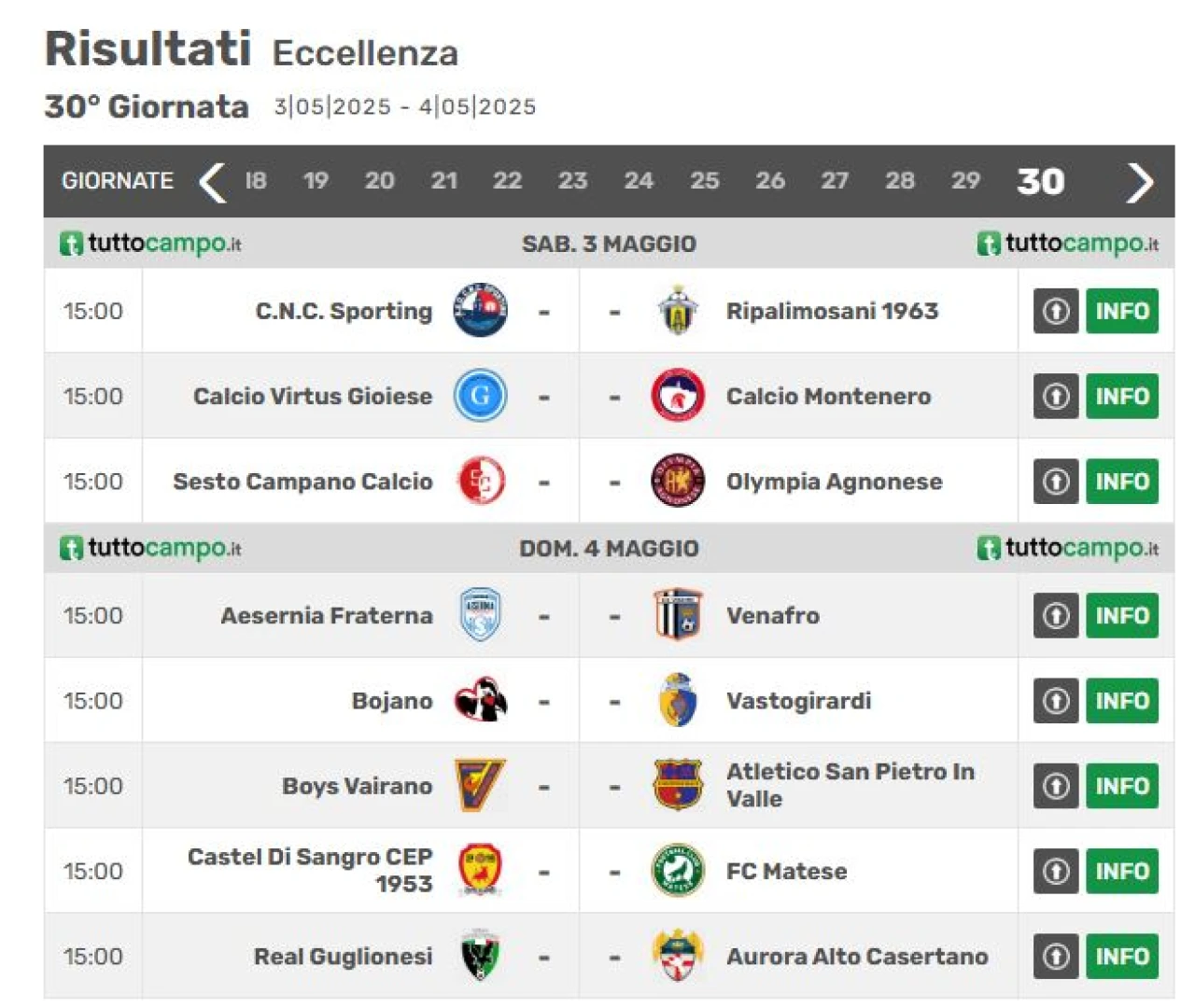
Task: Select giornata 29 in the round bar
Action: (x=965, y=180)
